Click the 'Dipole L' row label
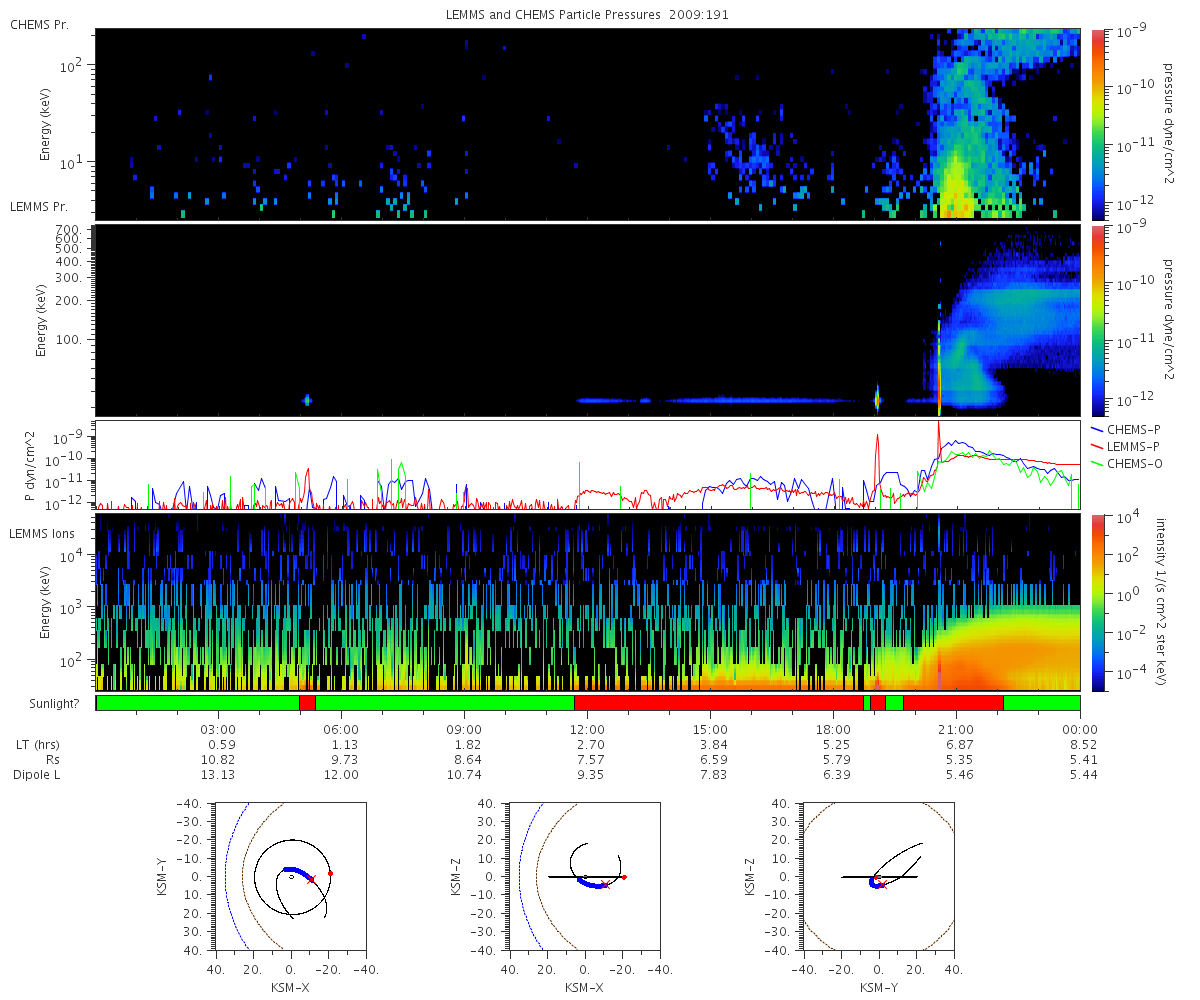This screenshot has width=1200, height=1000. pyautogui.click(x=39, y=774)
